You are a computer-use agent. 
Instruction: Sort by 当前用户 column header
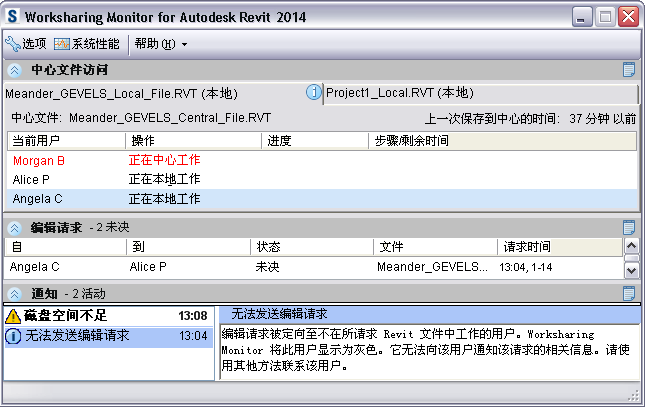66,141
